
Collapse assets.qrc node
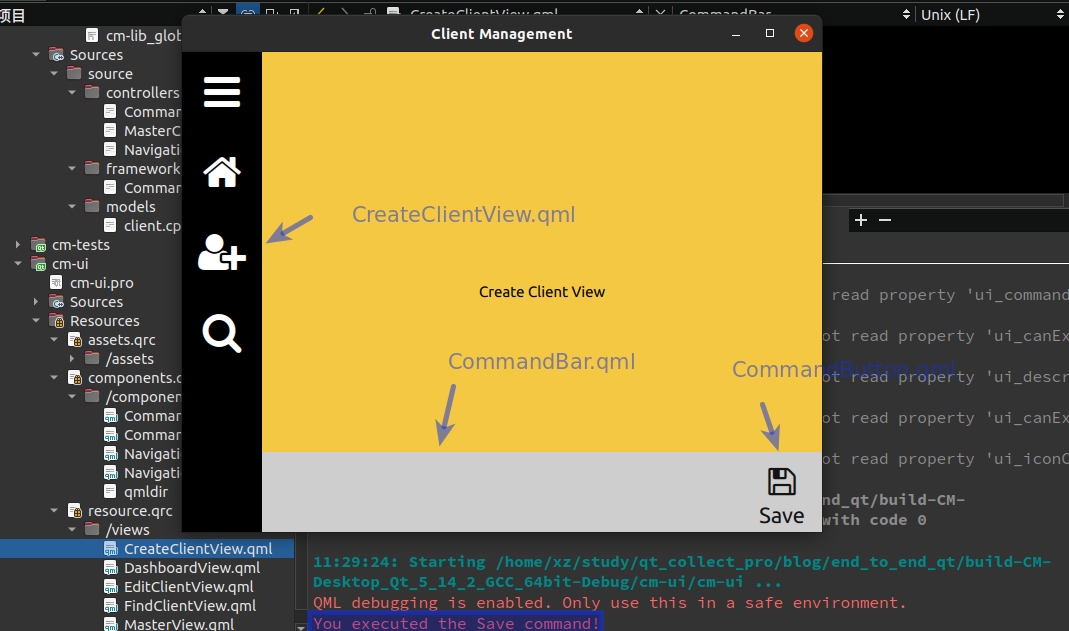(54, 339)
